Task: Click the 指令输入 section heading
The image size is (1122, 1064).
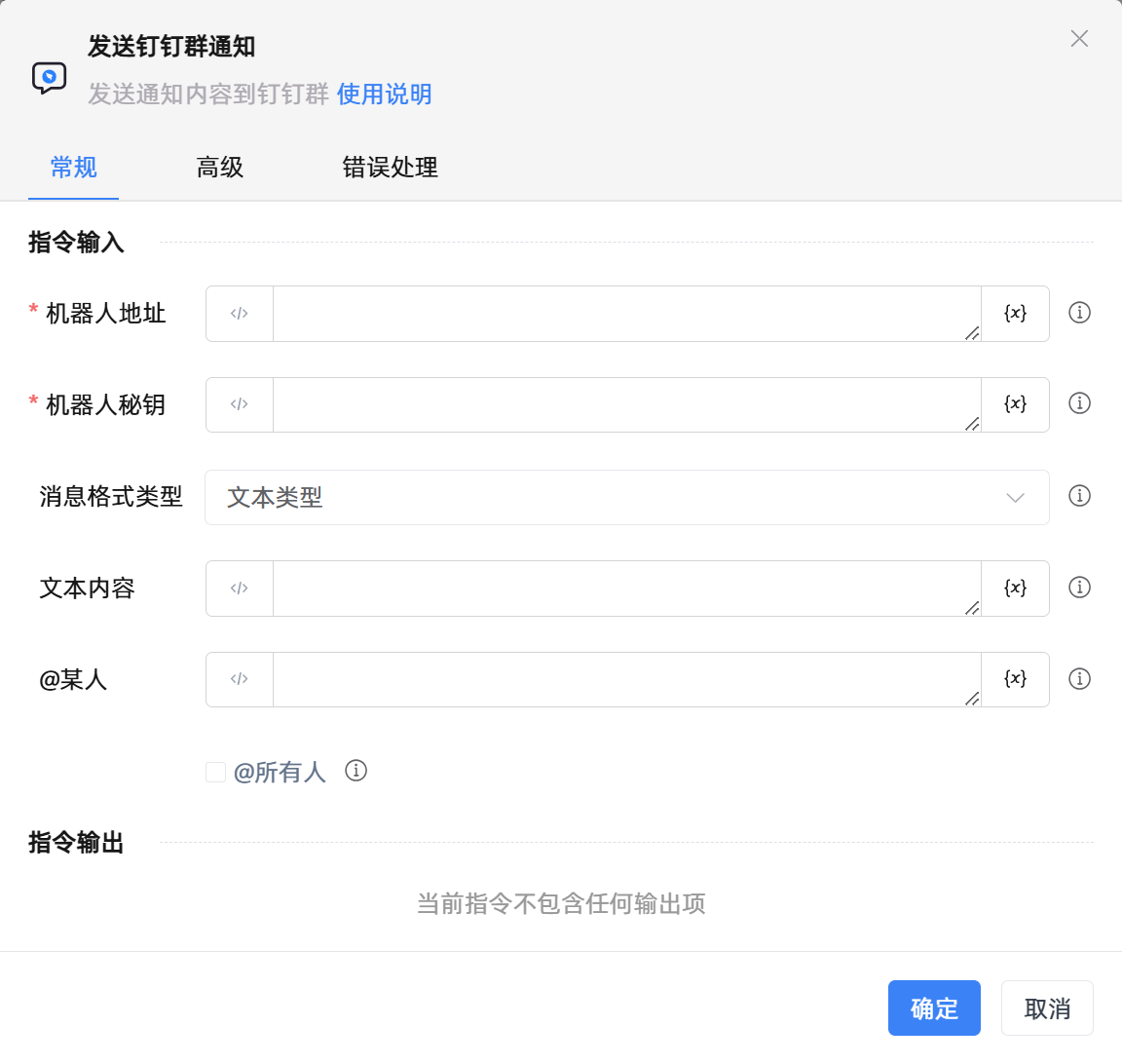Action: coord(76,242)
